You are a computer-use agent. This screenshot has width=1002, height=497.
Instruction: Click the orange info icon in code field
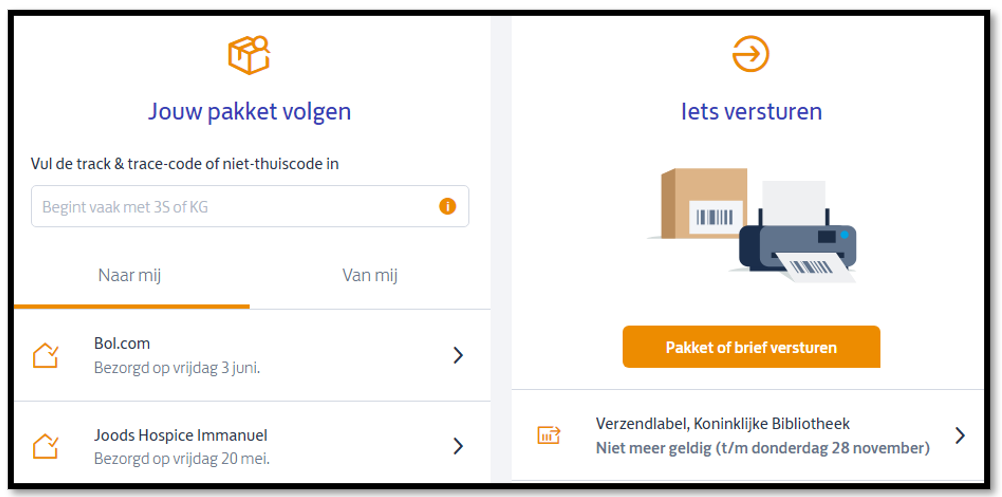[x=447, y=207]
